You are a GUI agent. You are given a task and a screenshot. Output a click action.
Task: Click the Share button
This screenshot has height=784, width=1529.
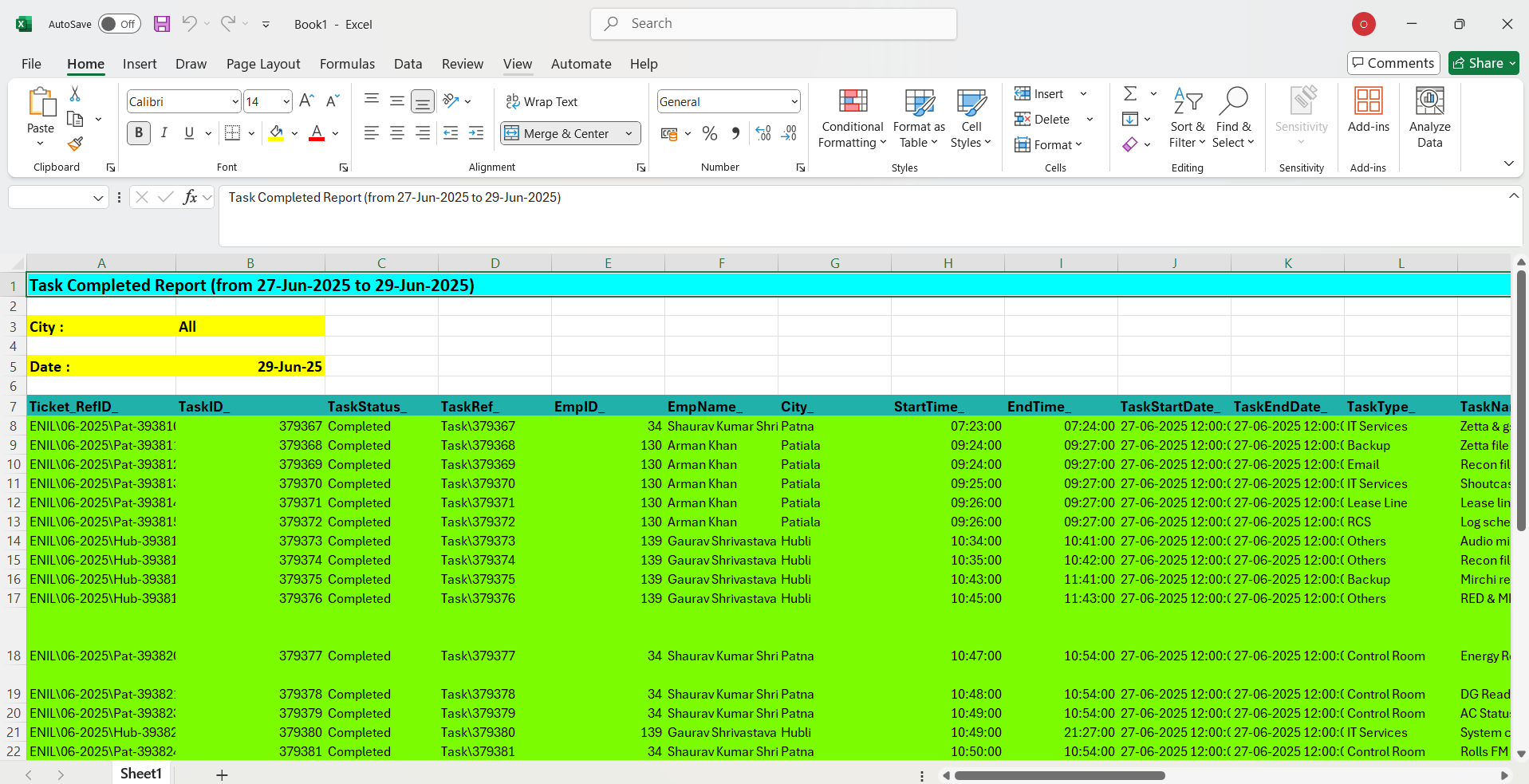[x=1484, y=63]
